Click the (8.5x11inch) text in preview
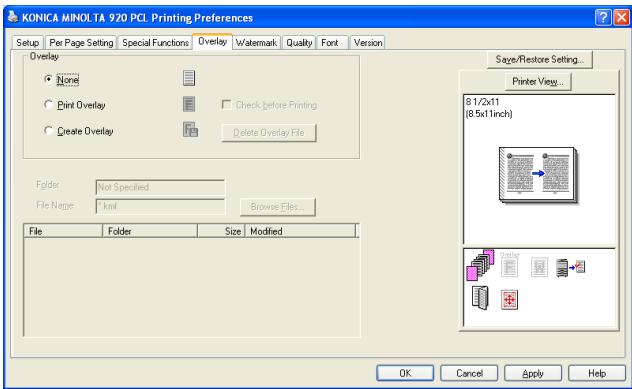This screenshot has width=632, height=389. pyautogui.click(x=489, y=114)
